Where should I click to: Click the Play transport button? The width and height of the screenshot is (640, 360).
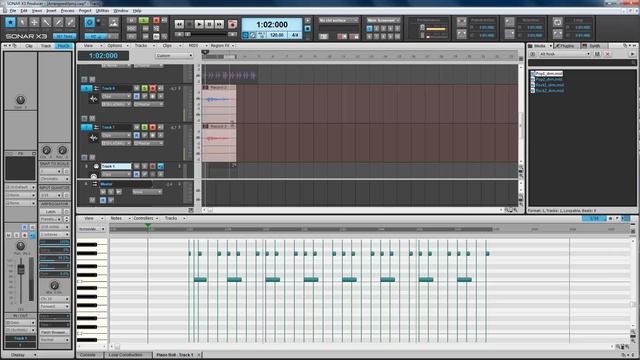(x=199, y=24)
